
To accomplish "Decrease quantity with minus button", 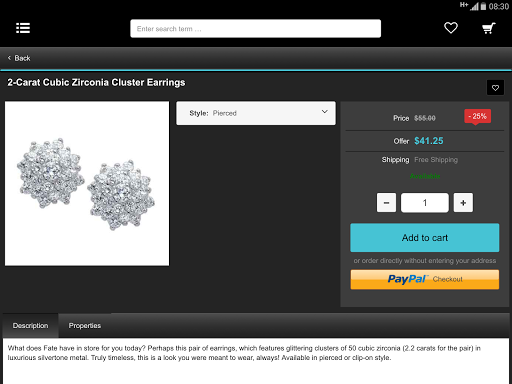I will click(x=386, y=202).
